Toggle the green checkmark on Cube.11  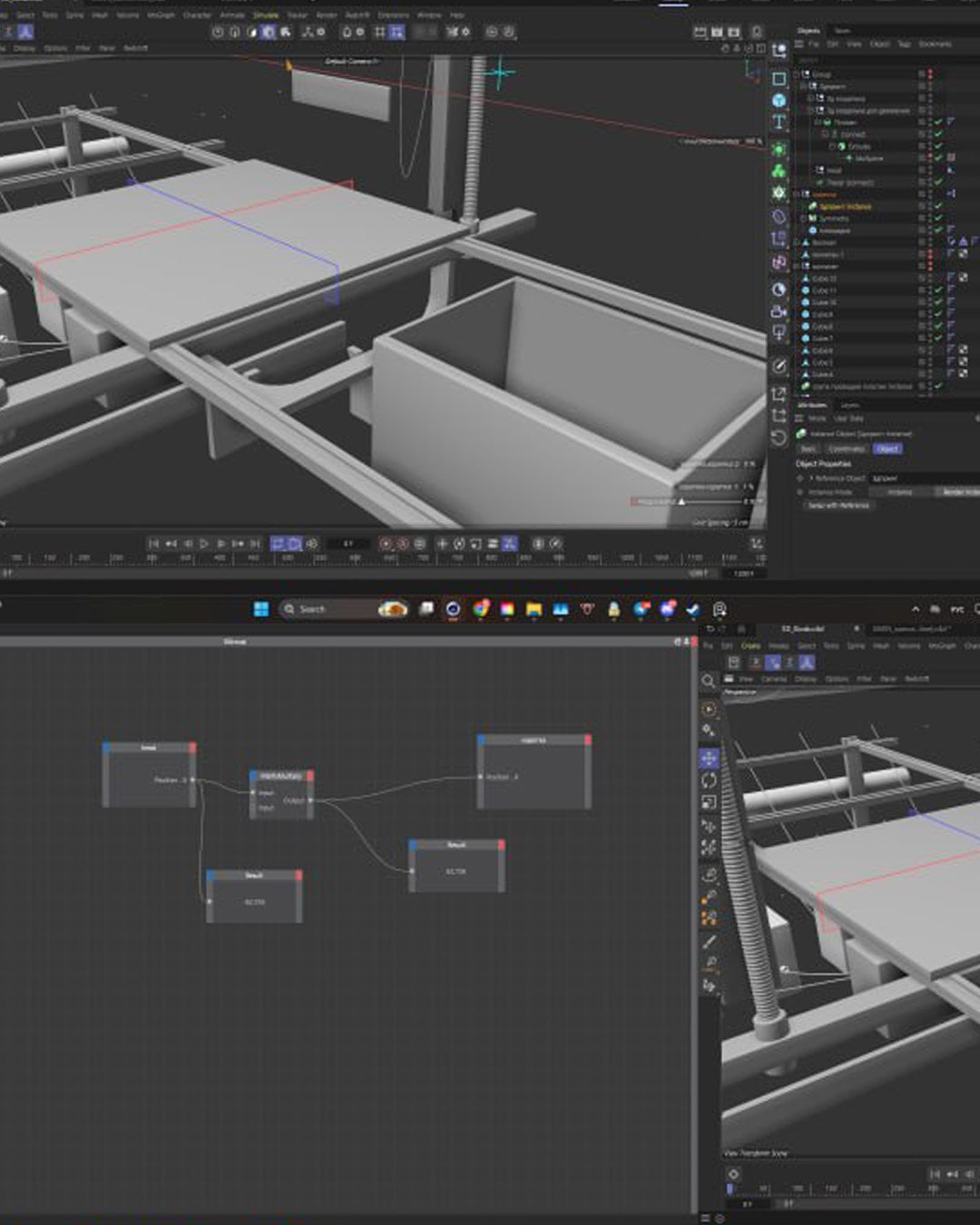click(938, 290)
